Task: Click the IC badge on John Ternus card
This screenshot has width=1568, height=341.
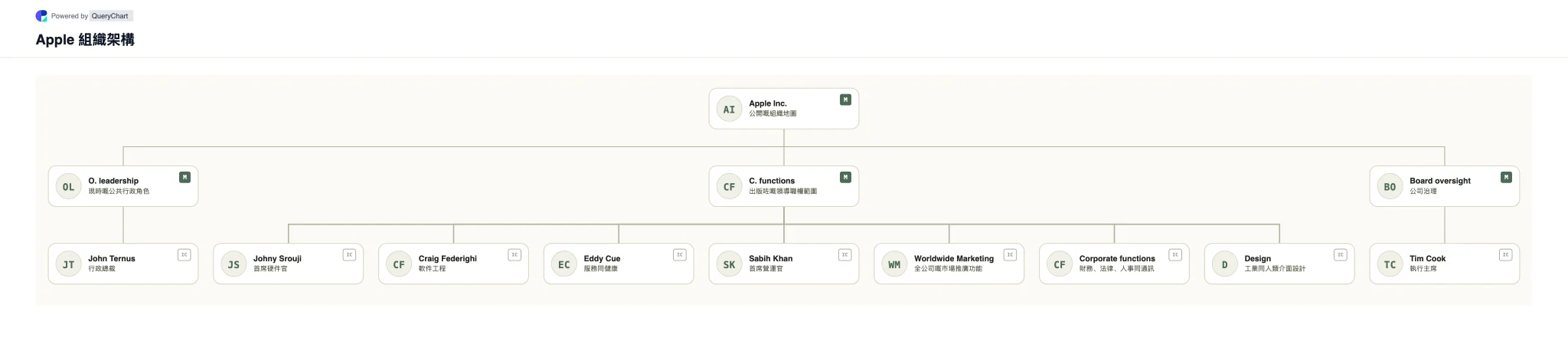Action: coord(184,254)
